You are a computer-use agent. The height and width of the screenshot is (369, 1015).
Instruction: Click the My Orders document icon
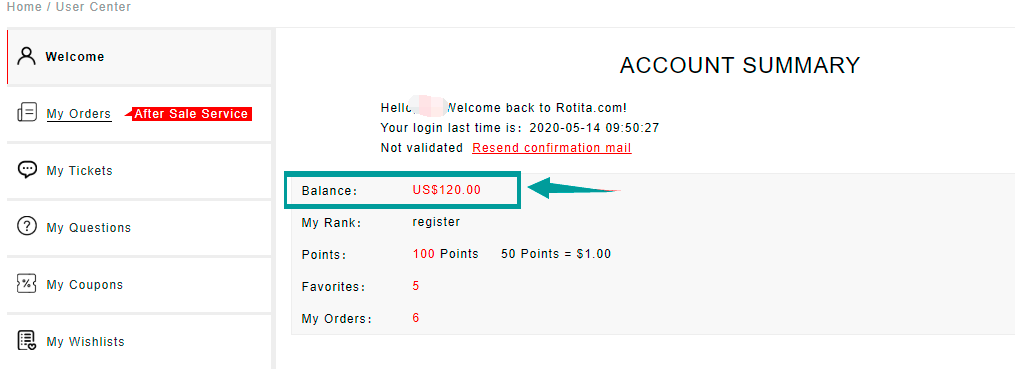tap(27, 113)
